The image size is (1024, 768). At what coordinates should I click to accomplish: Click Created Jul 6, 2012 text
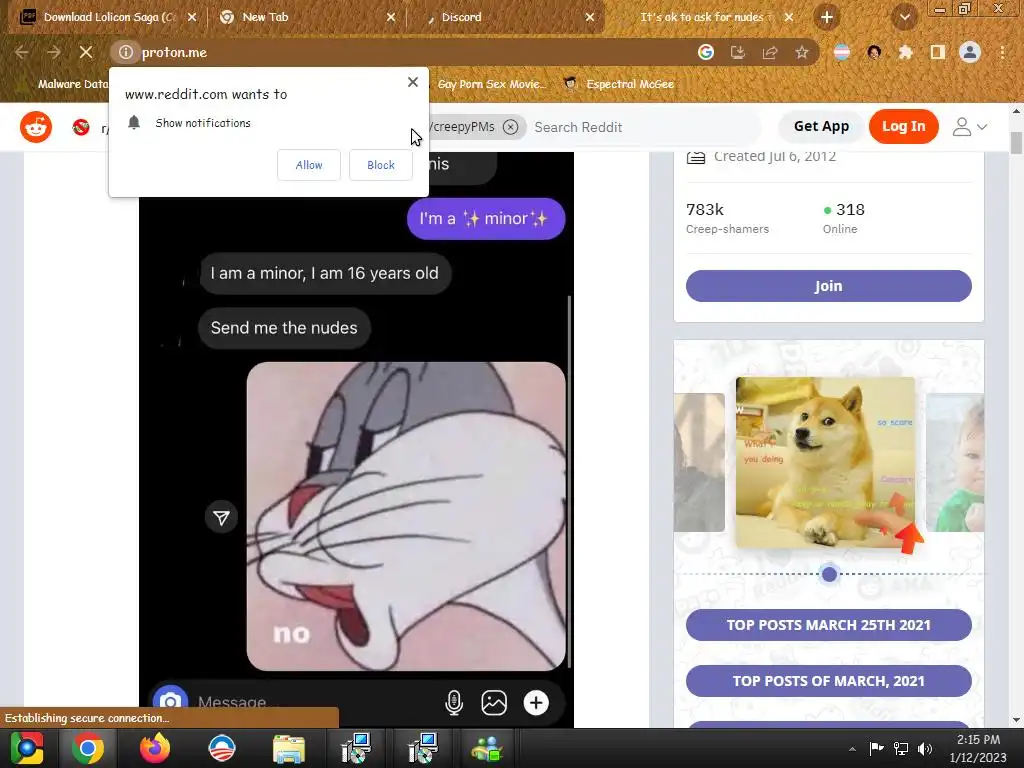(x=774, y=156)
